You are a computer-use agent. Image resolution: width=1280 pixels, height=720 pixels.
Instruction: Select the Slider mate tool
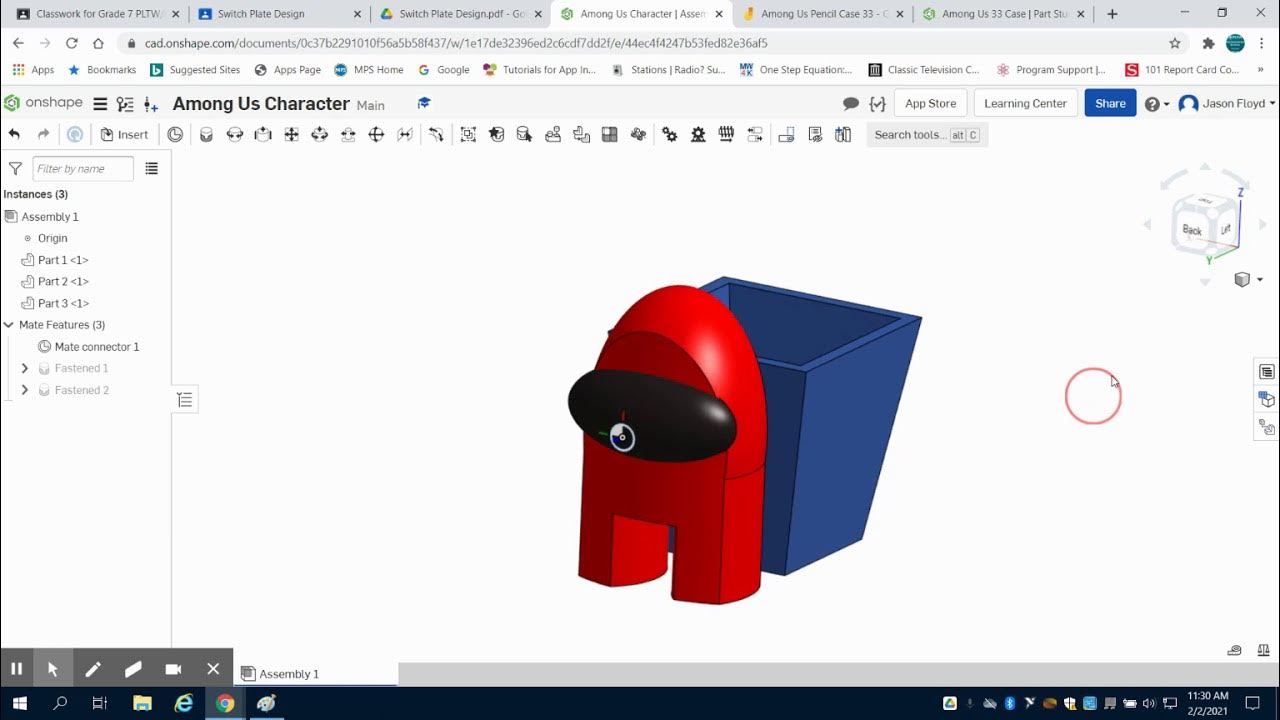point(263,134)
